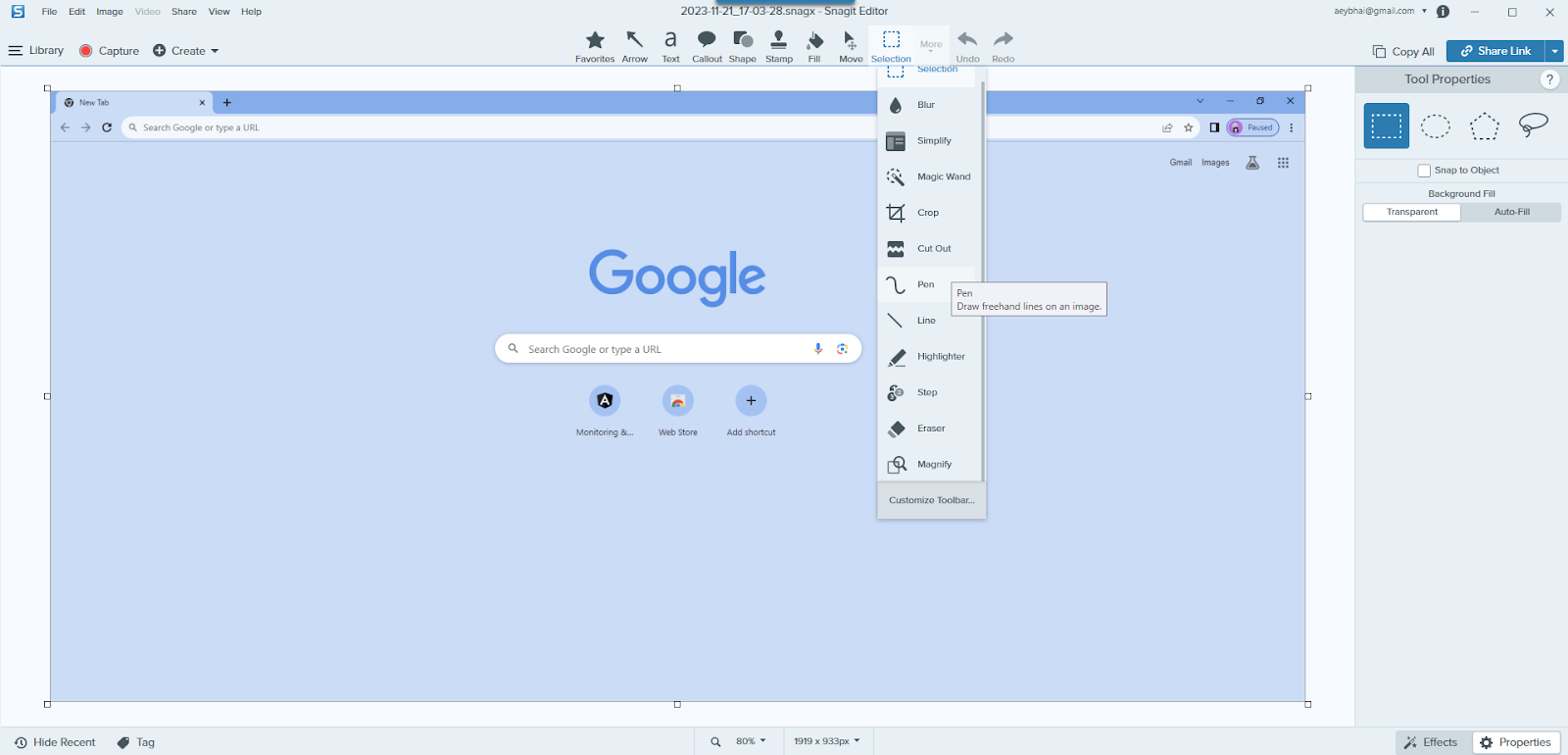The height and width of the screenshot is (755, 1568).
Task: Click the Copy All button
Action: 1403,52
